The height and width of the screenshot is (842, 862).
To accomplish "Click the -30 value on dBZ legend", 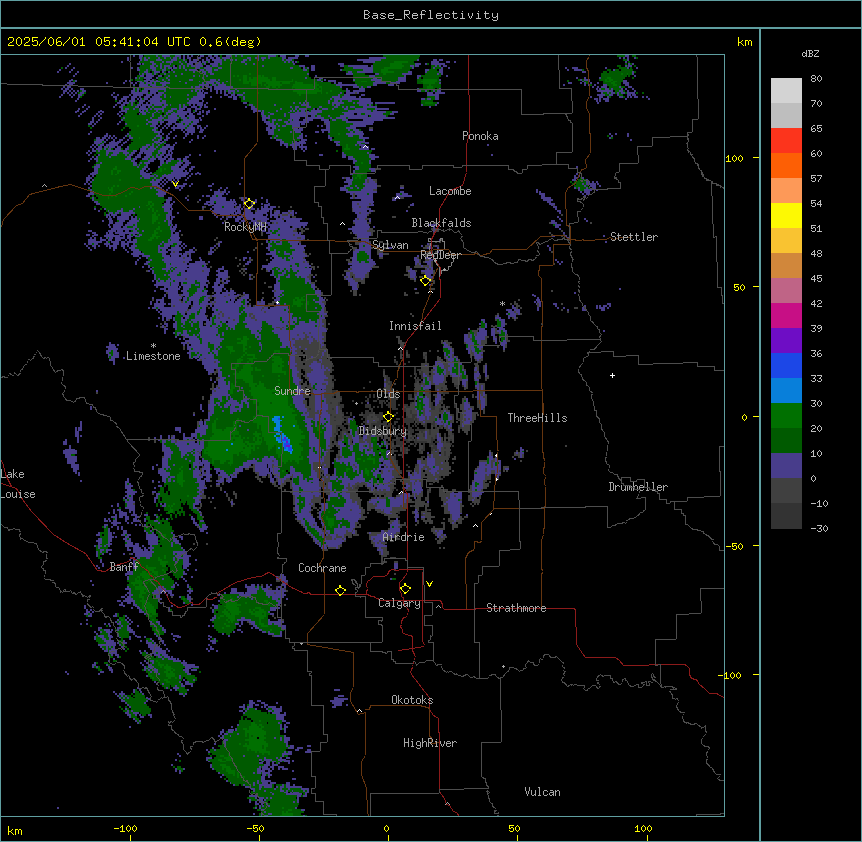I will coord(819,528).
